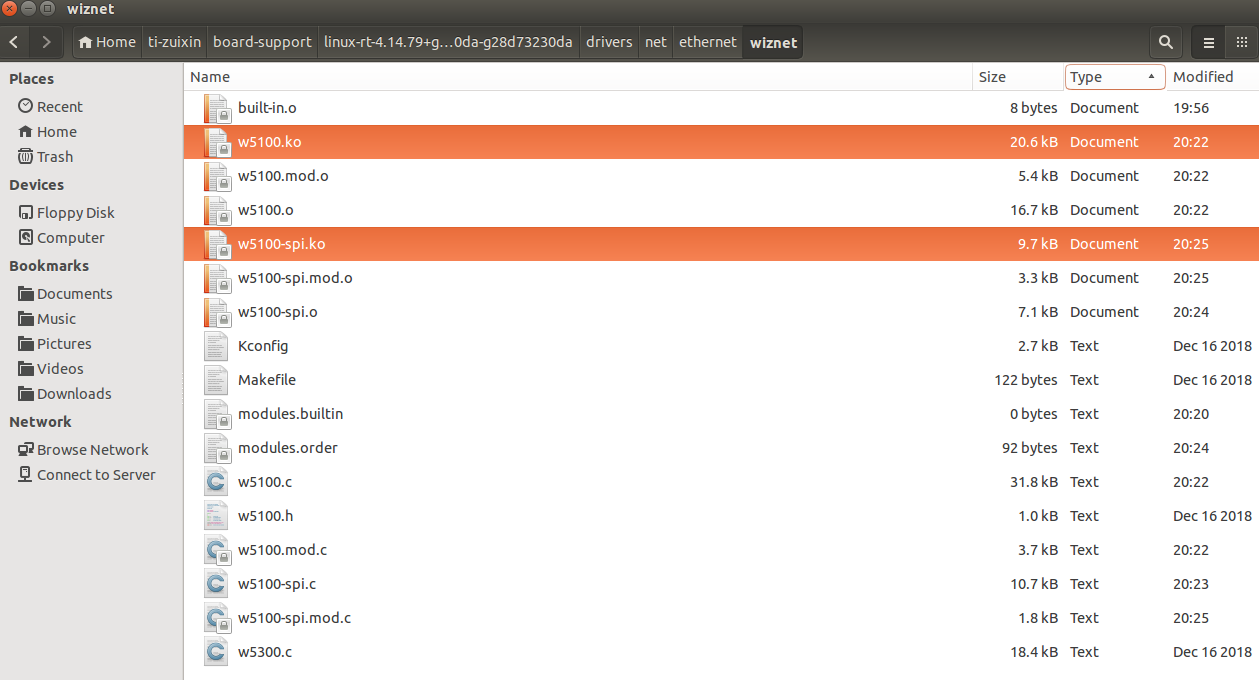Select Connect to Server in sidebar

87,475
